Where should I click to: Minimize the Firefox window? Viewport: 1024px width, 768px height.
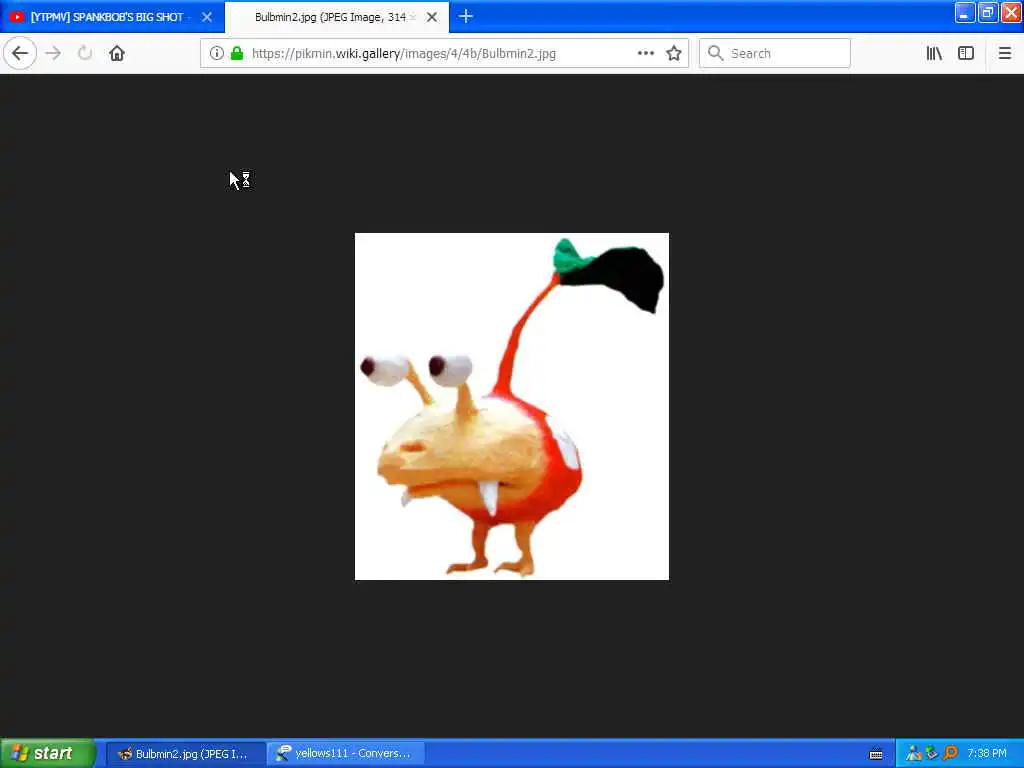(x=964, y=12)
